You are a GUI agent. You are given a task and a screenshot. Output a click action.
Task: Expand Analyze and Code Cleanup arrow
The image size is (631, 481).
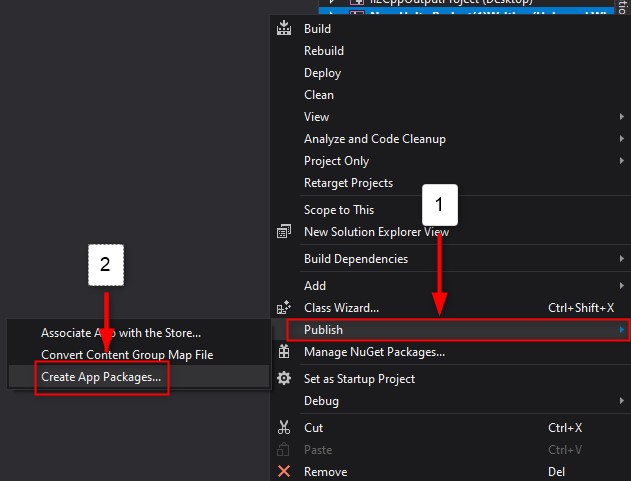click(x=621, y=139)
